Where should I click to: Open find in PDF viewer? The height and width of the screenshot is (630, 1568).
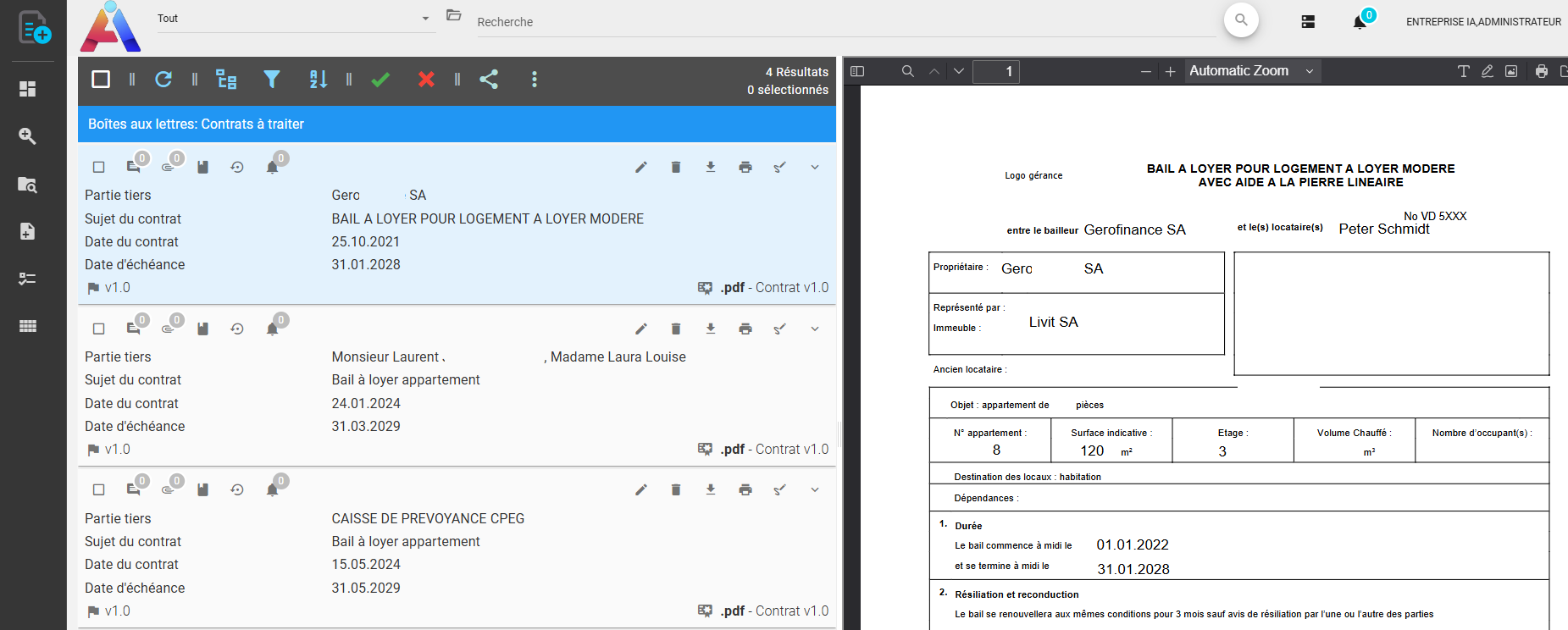908,72
